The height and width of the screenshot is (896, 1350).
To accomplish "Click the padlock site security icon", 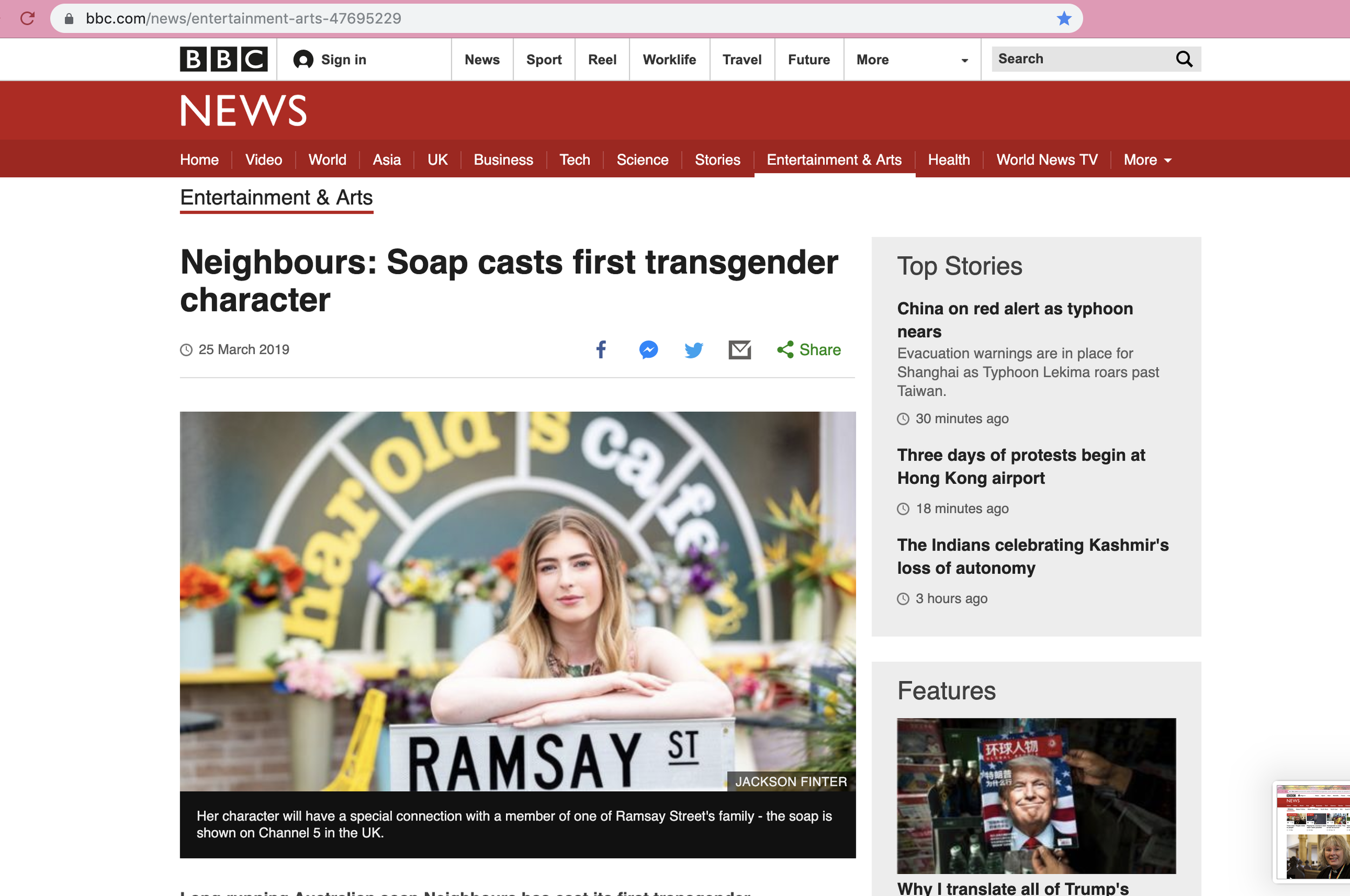I will [69, 18].
